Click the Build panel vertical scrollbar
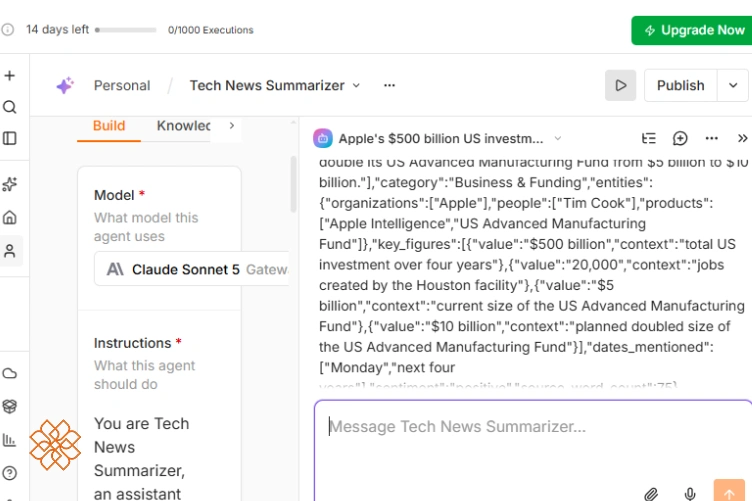 coord(294,184)
